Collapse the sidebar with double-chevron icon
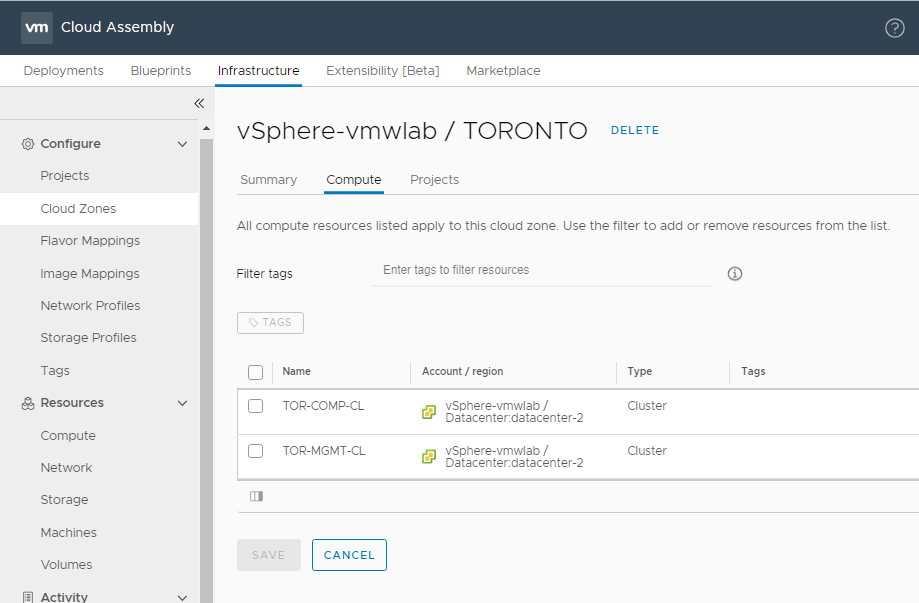 coord(199,103)
